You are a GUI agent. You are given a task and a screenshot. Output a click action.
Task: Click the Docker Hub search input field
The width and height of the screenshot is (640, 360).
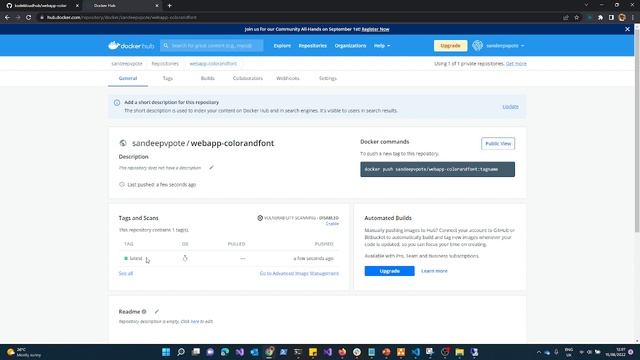tap(211, 46)
